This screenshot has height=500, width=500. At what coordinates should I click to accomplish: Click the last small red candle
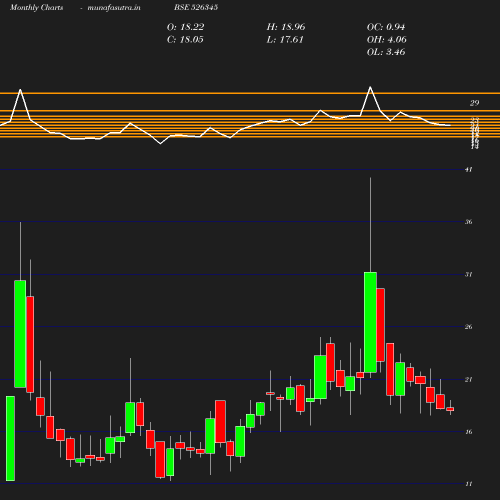coord(450,409)
